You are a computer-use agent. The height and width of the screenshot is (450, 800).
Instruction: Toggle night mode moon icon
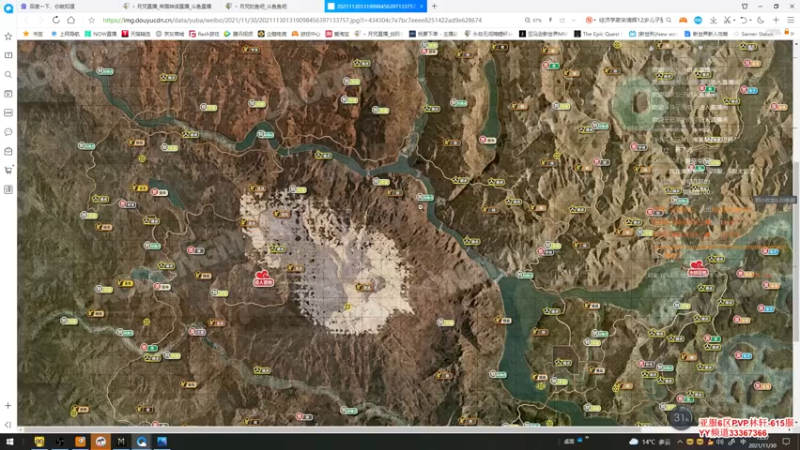pyautogui.click(x=760, y=20)
